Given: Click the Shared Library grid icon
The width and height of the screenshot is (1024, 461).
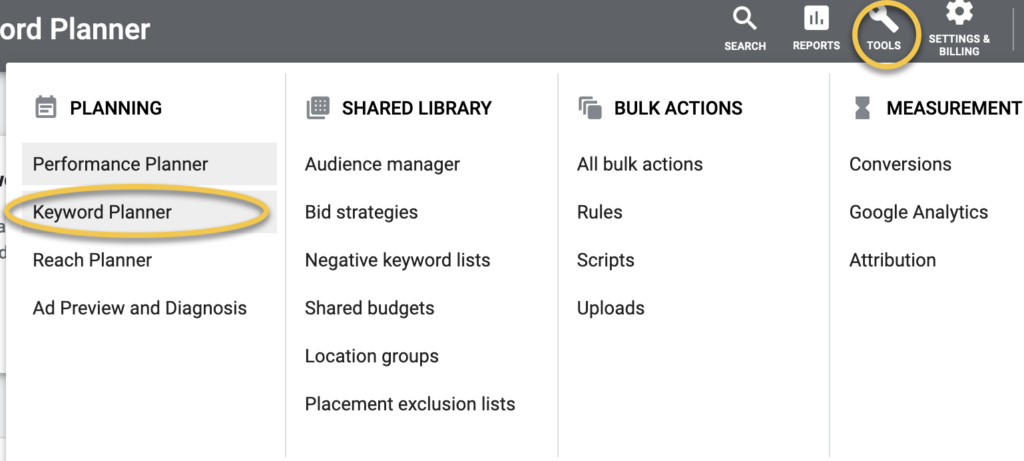Looking at the screenshot, I should click(x=318, y=108).
